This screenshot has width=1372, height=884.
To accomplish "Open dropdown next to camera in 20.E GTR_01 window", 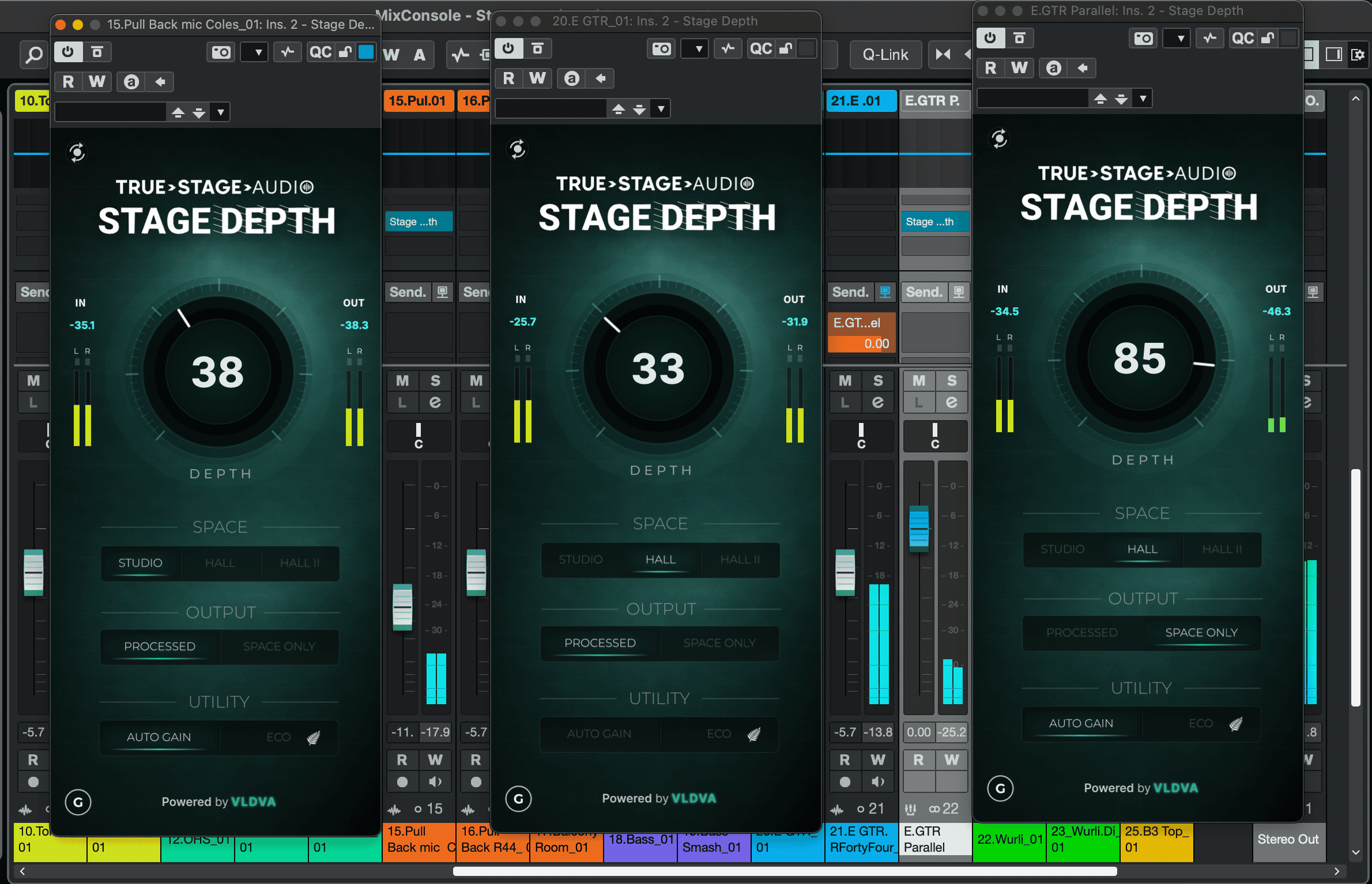I will pyautogui.click(x=695, y=49).
